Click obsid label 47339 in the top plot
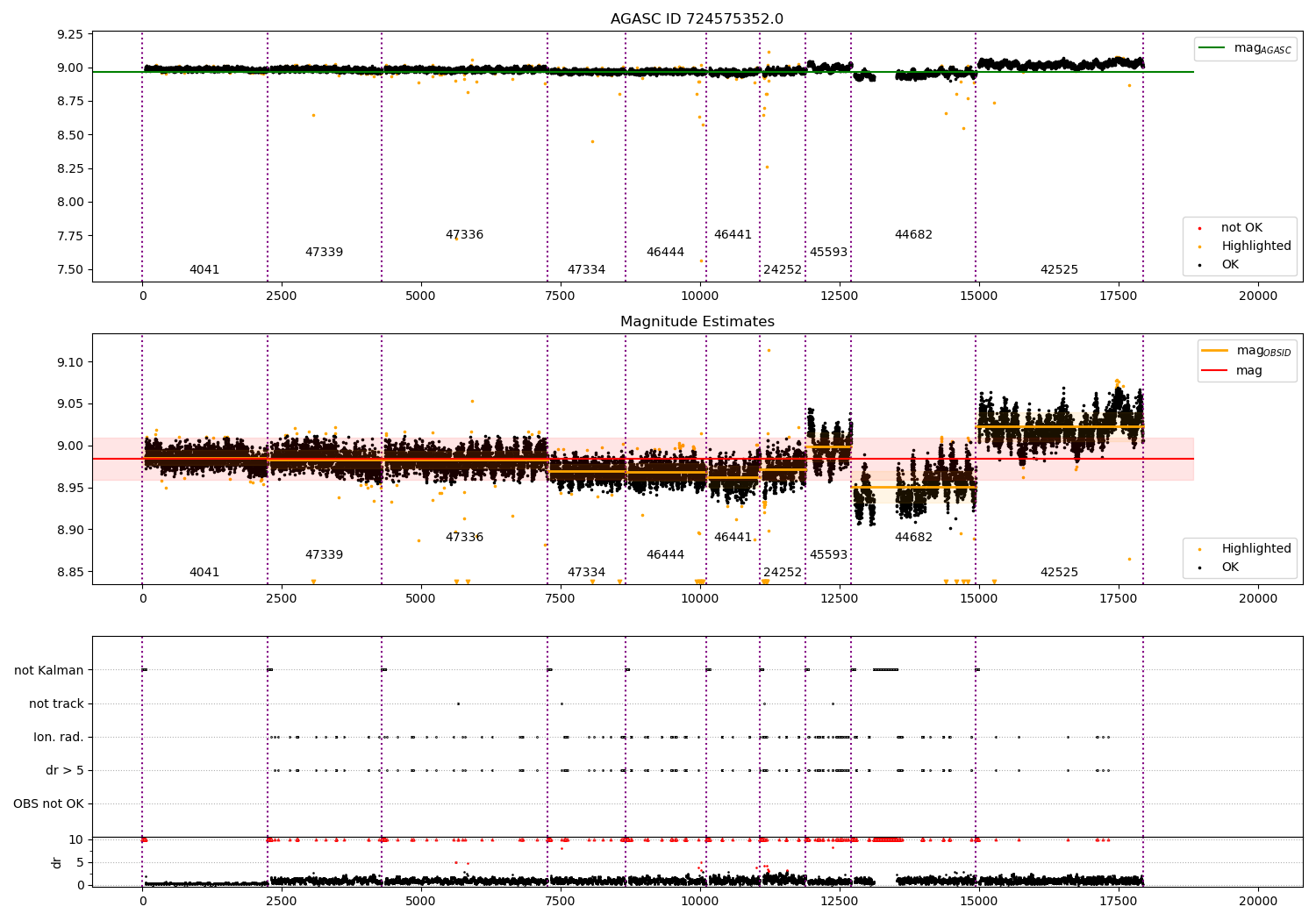The image size is (1316, 921). coord(324,253)
